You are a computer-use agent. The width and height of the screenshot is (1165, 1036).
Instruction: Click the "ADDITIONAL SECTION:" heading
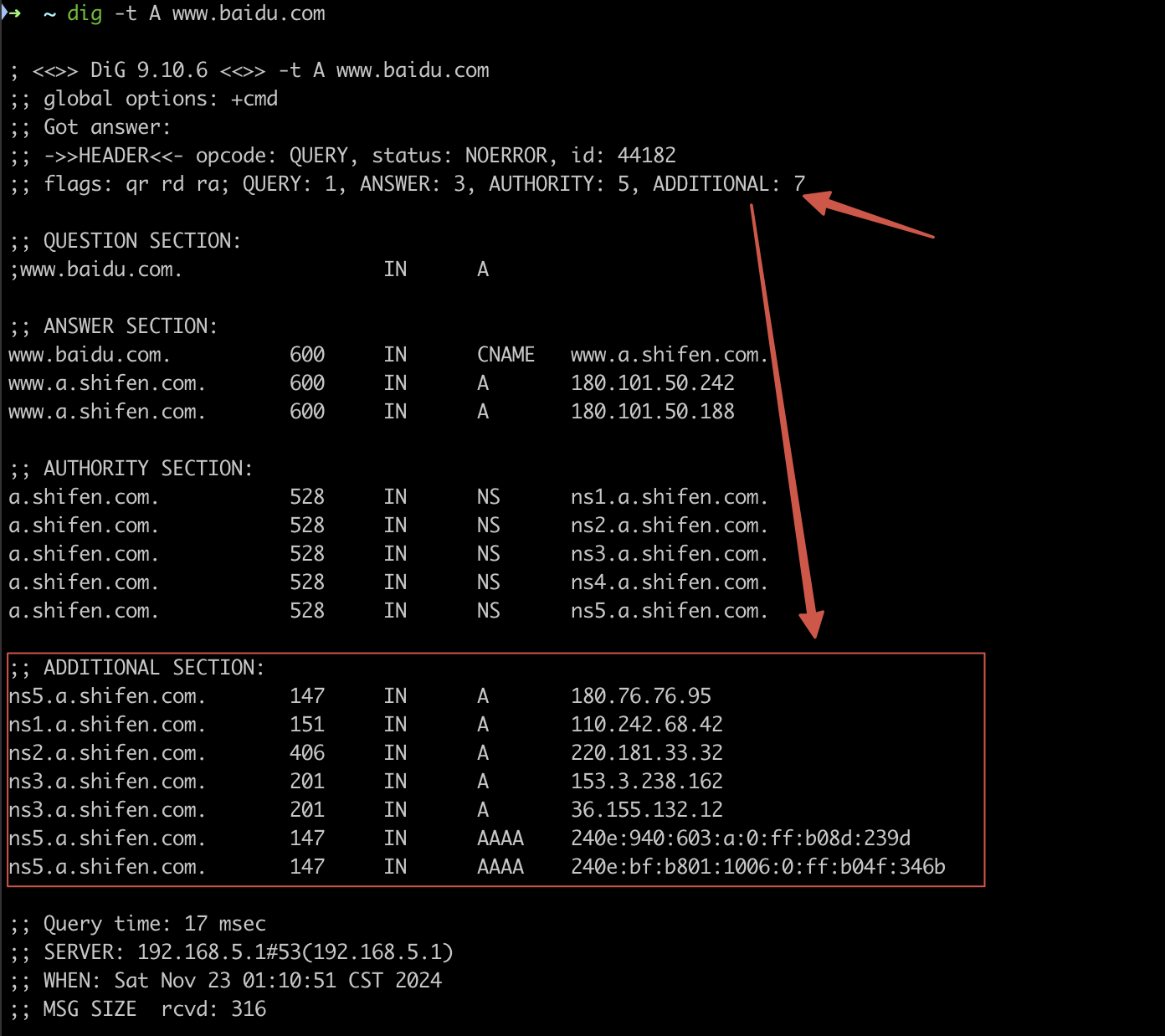click(x=153, y=668)
